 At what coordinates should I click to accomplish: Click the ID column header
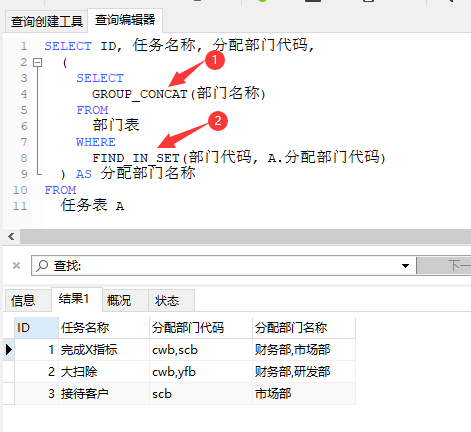(36, 328)
